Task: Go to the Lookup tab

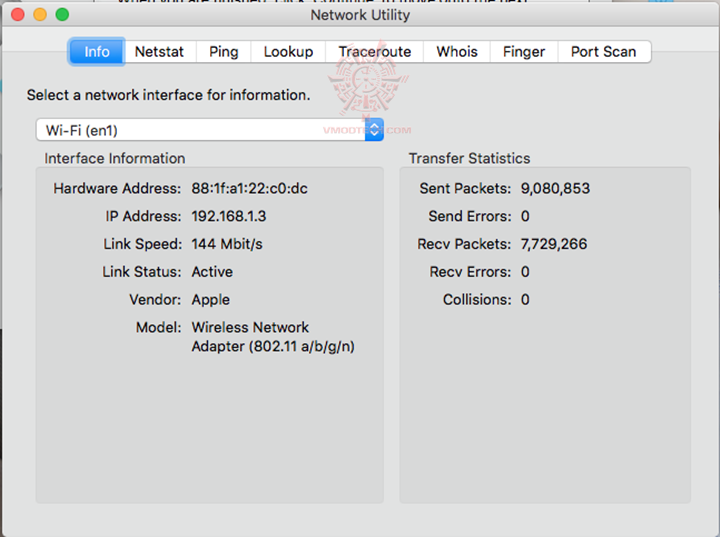Action: point(288,52)
